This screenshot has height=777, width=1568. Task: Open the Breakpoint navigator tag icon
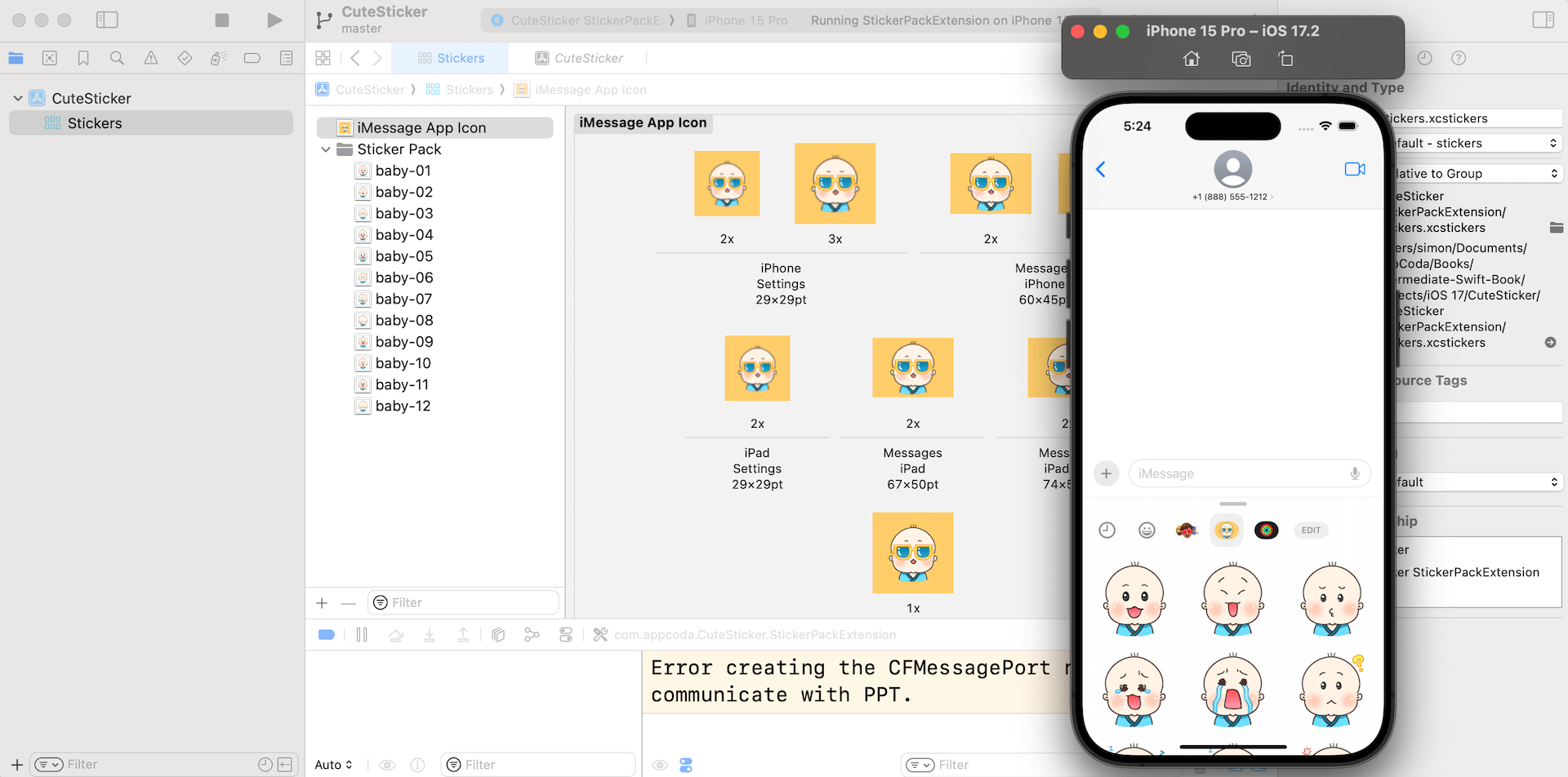click(x=252, y=58)
